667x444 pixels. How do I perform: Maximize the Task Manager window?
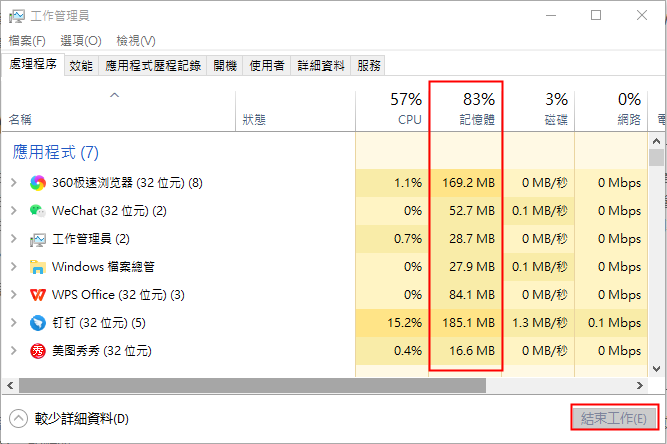tap(596, 15)
